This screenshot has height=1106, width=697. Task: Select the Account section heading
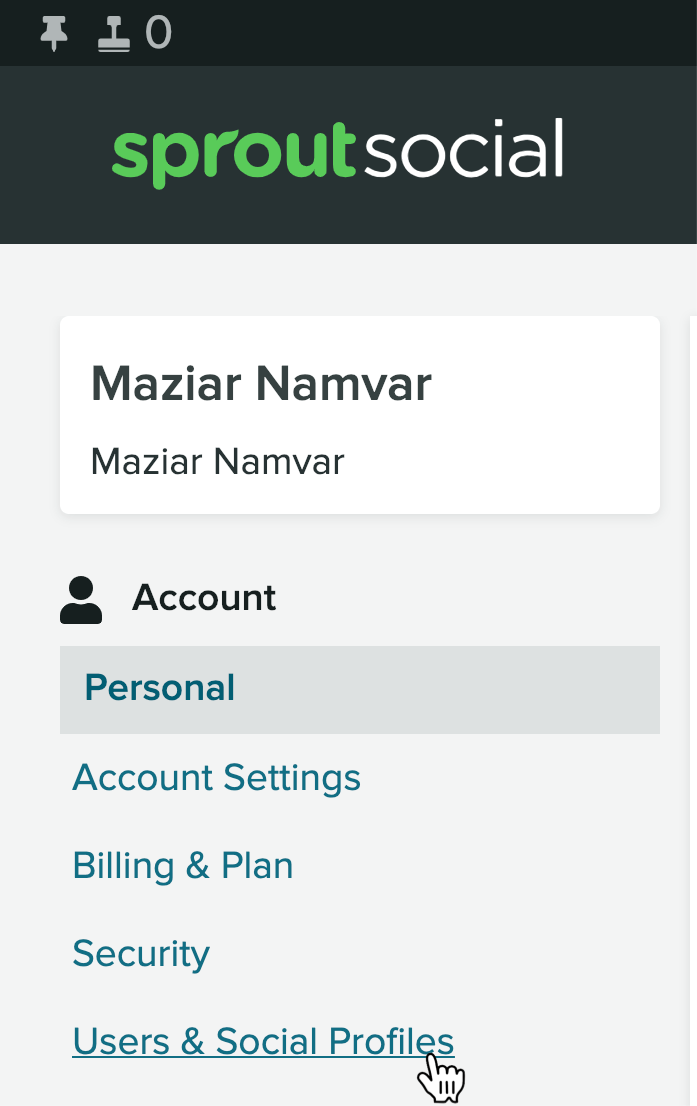(204, 598)
